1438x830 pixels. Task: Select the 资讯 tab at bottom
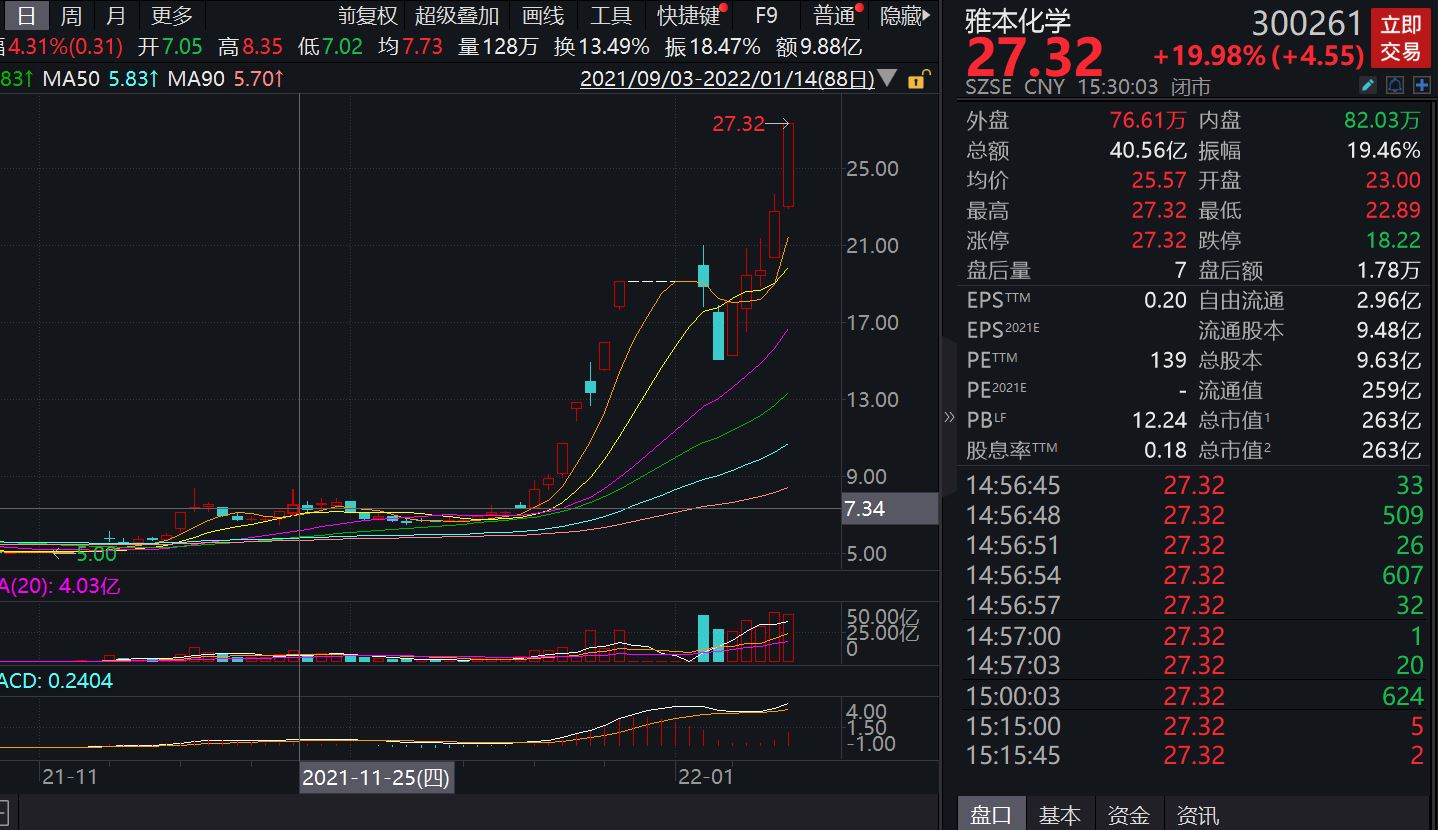1198,816
